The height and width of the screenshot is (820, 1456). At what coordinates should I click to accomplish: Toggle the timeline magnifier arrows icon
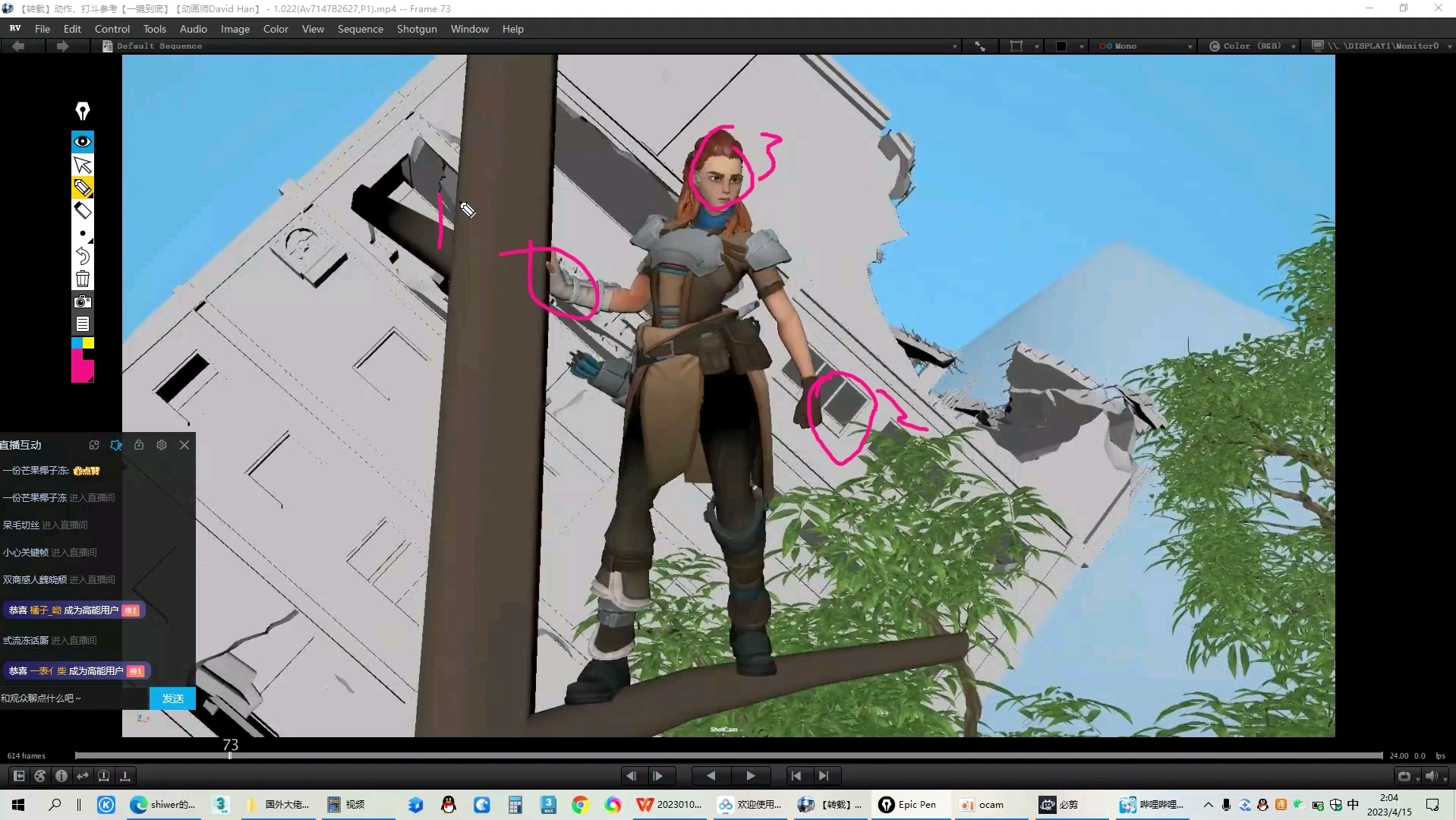click(x=83, y=776)
